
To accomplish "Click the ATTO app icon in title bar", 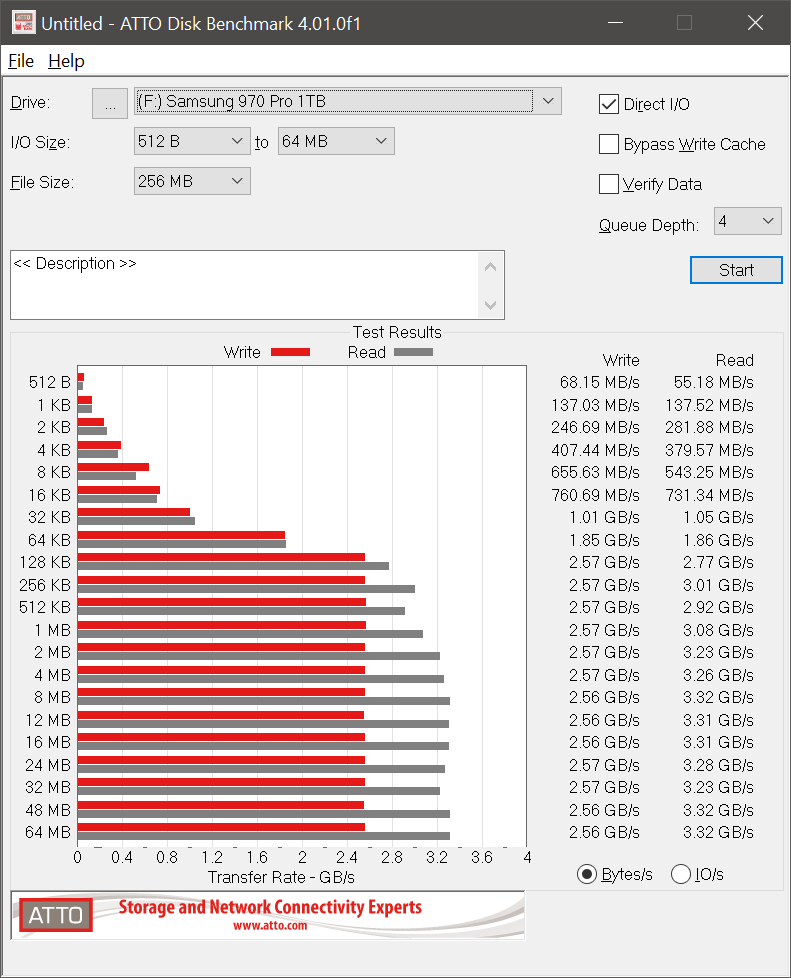I will point(24,23).
